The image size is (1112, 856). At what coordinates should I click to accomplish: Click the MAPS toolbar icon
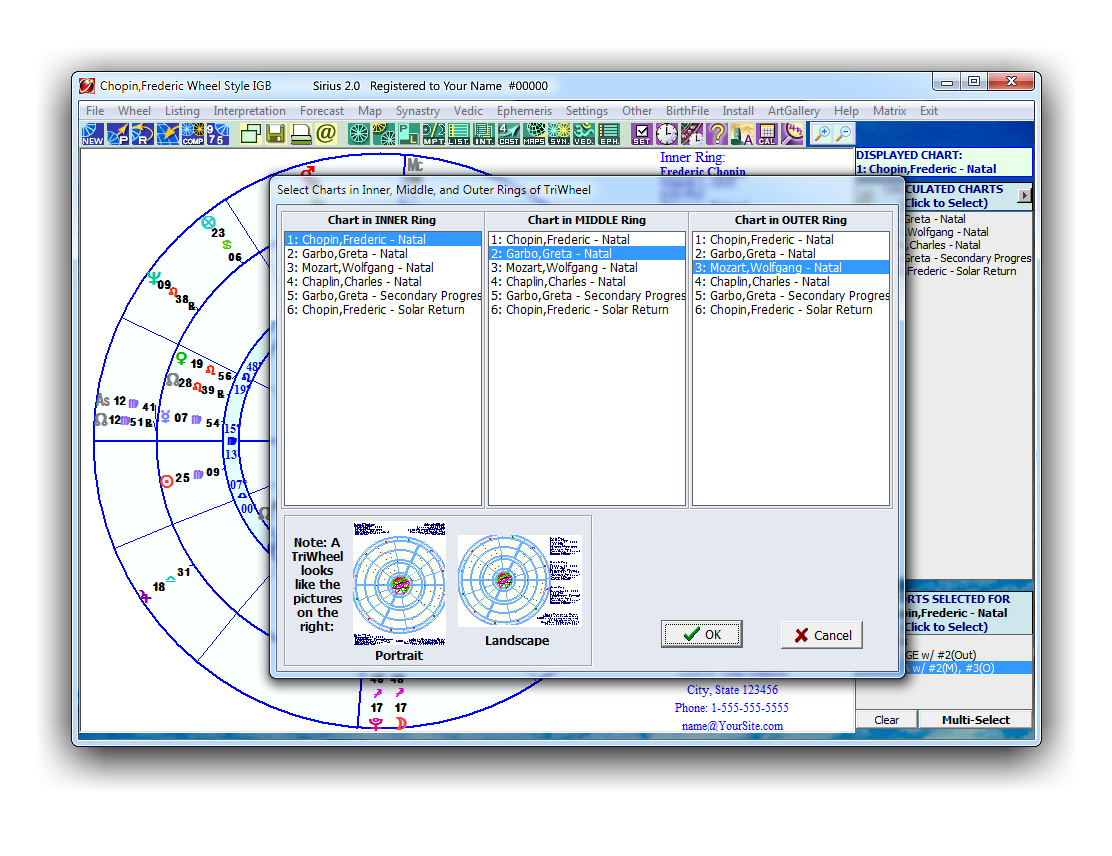tap(534, 133)
